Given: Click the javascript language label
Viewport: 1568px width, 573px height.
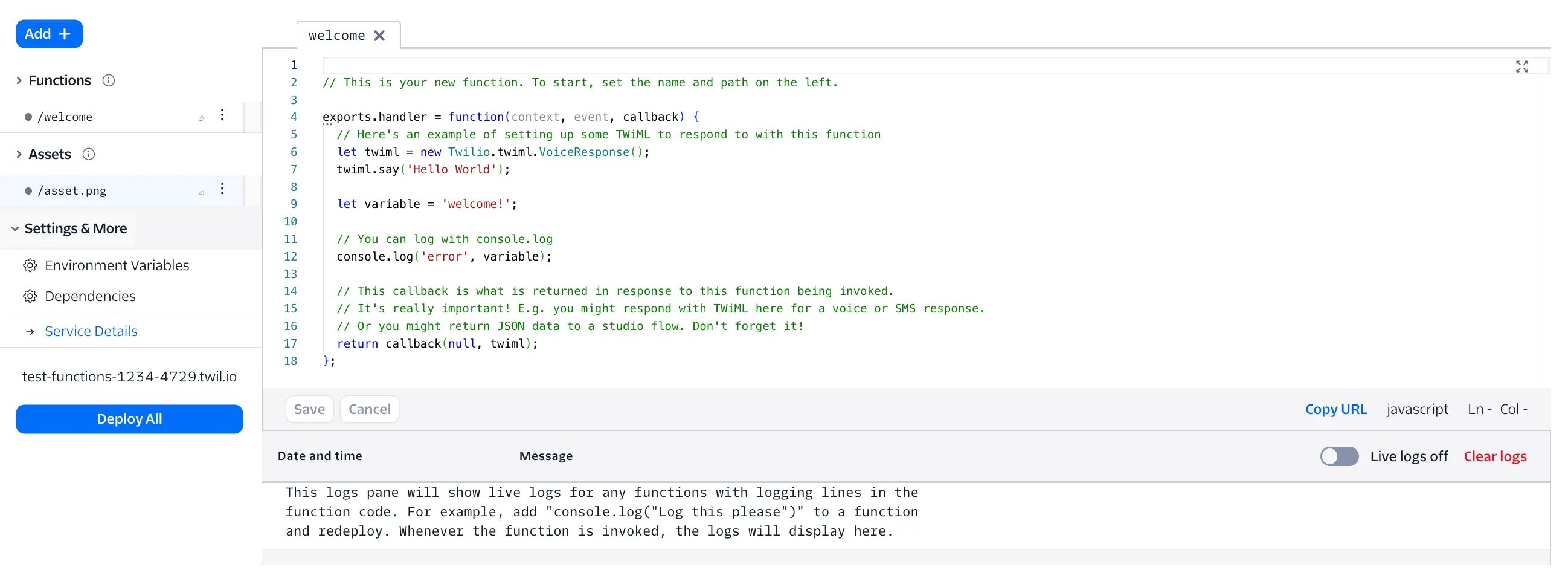Looking at the screenshot, I should [1416, 409].
